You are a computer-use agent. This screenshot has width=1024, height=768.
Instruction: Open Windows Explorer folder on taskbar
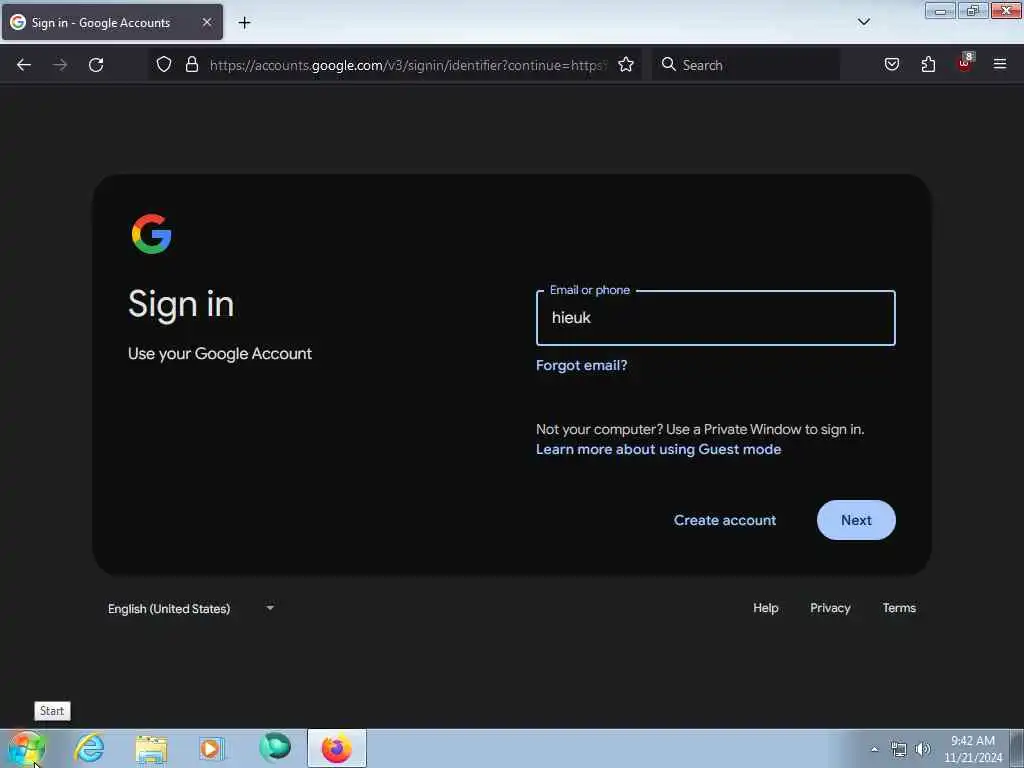(x=152, y=748)
